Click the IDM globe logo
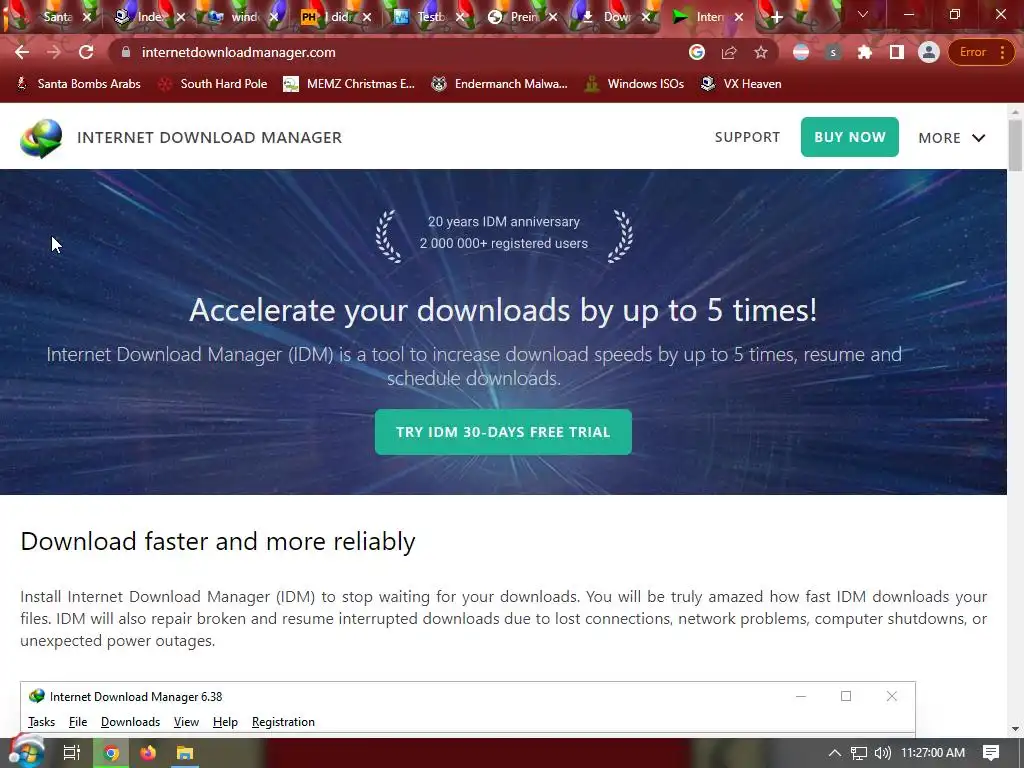Image resolution: width=1024 pixels, height=768 pixels. (41, 138)
